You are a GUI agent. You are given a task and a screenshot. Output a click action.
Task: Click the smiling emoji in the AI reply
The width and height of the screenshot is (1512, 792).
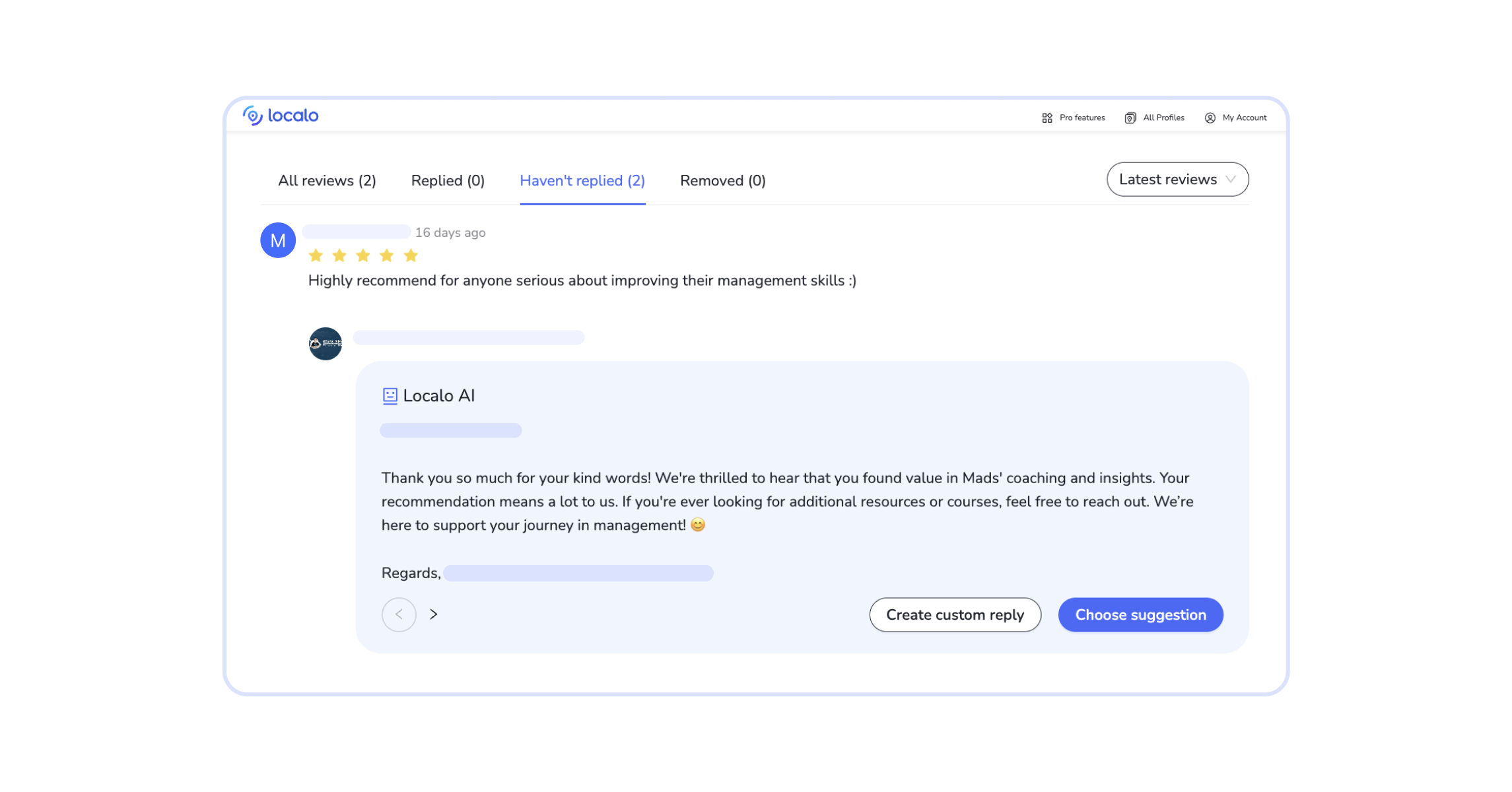click(x=698, y=525)
